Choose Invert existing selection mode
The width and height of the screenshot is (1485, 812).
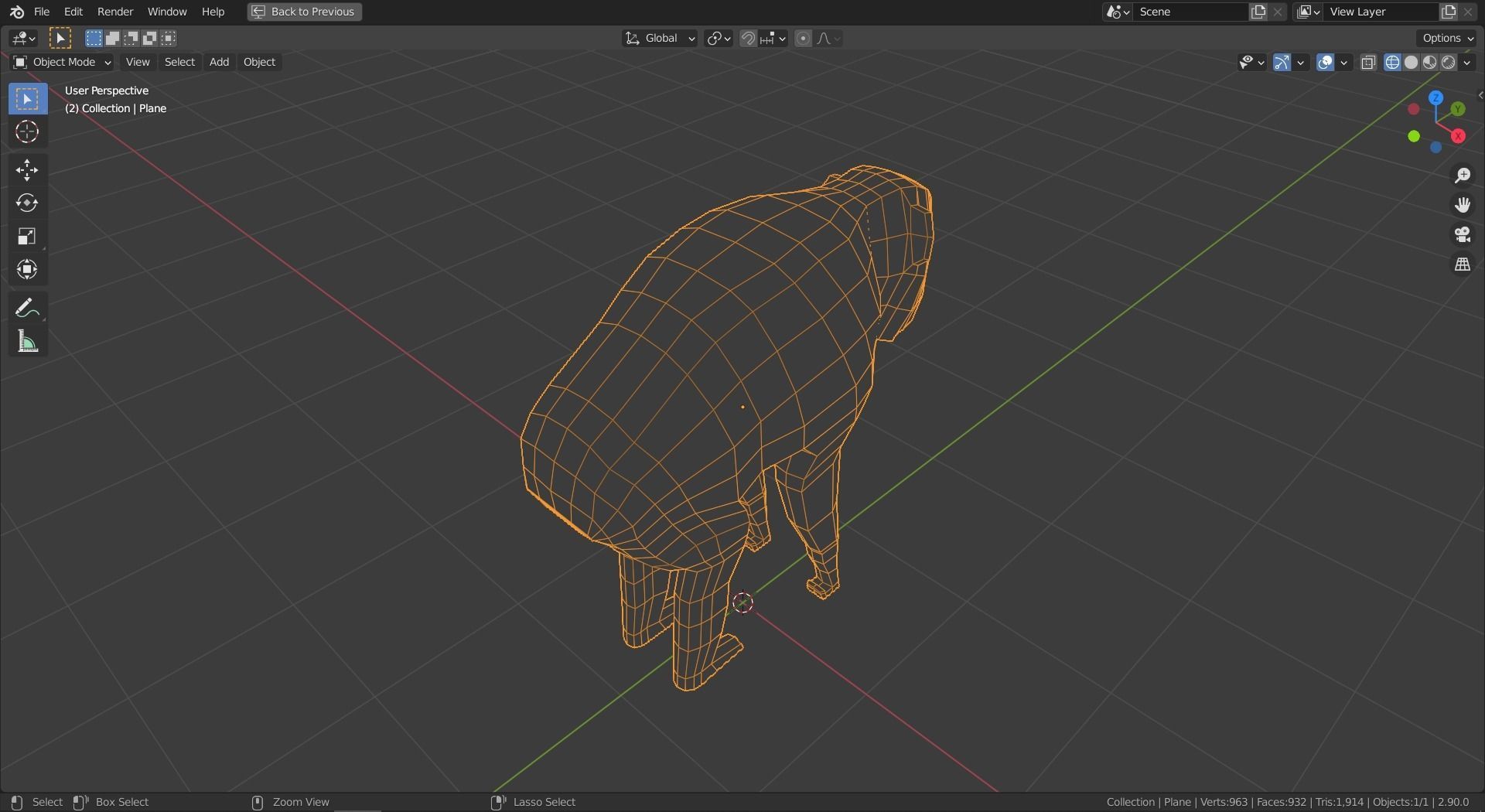[149, 38]
